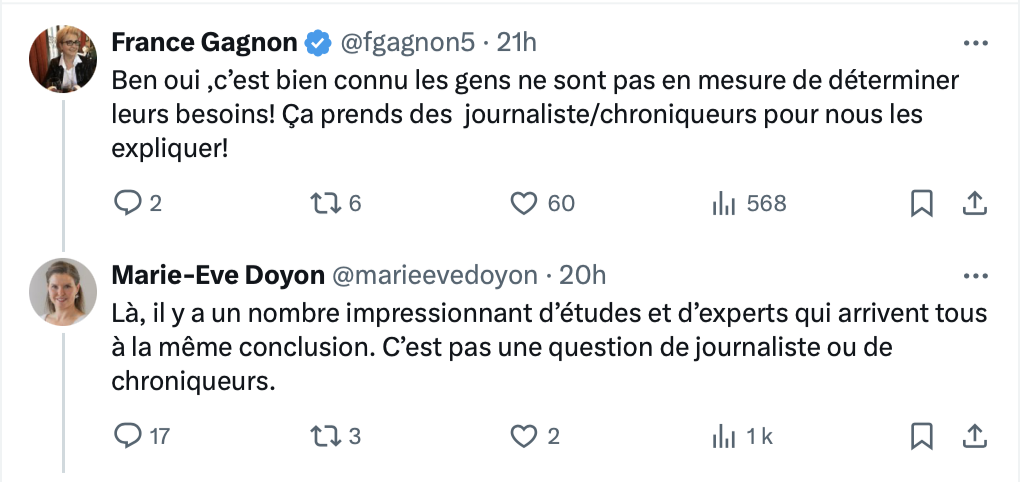Viewport: 1024px width, 482px height.
Task: Open more options on France Gagnon's tweet
Action: [976, 44]
